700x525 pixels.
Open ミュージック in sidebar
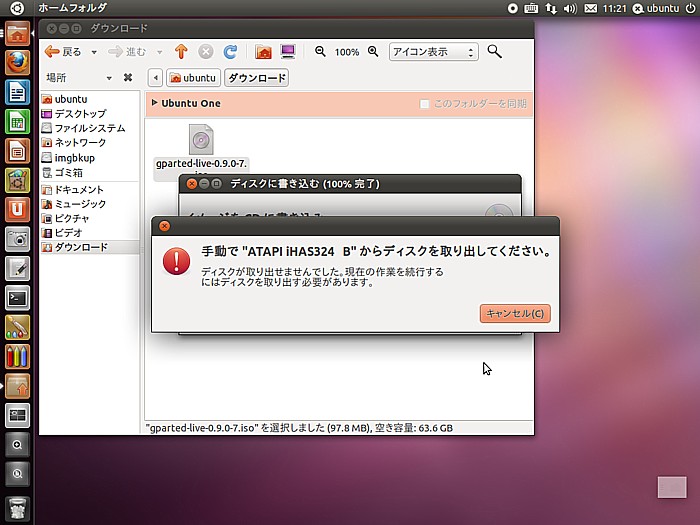click(89, 204)
